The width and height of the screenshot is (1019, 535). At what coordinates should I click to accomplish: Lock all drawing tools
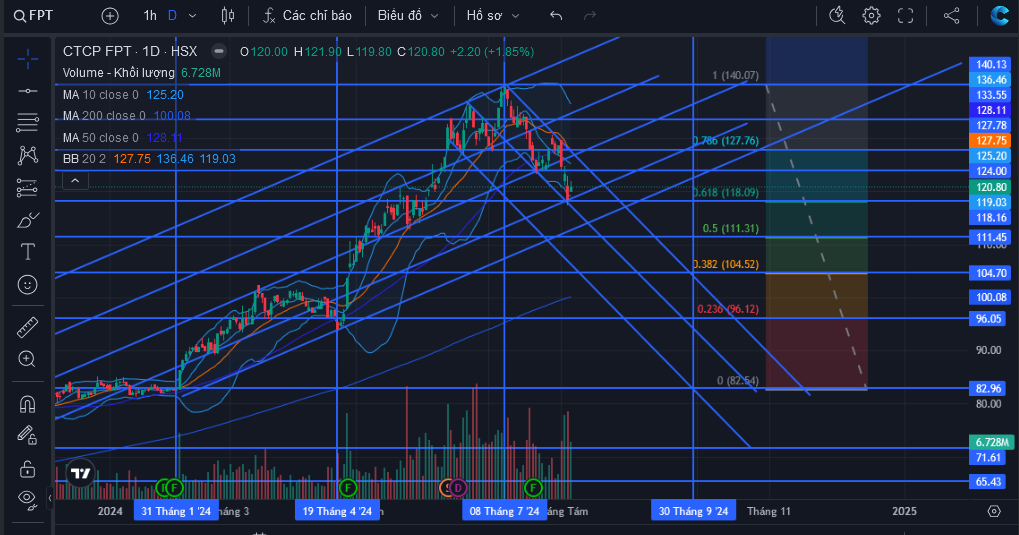[27, 468]
